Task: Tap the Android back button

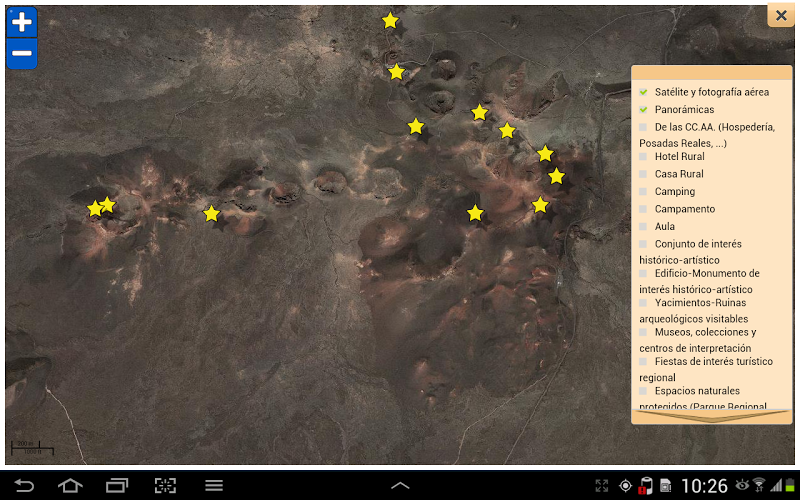Action: pos(24,485)
